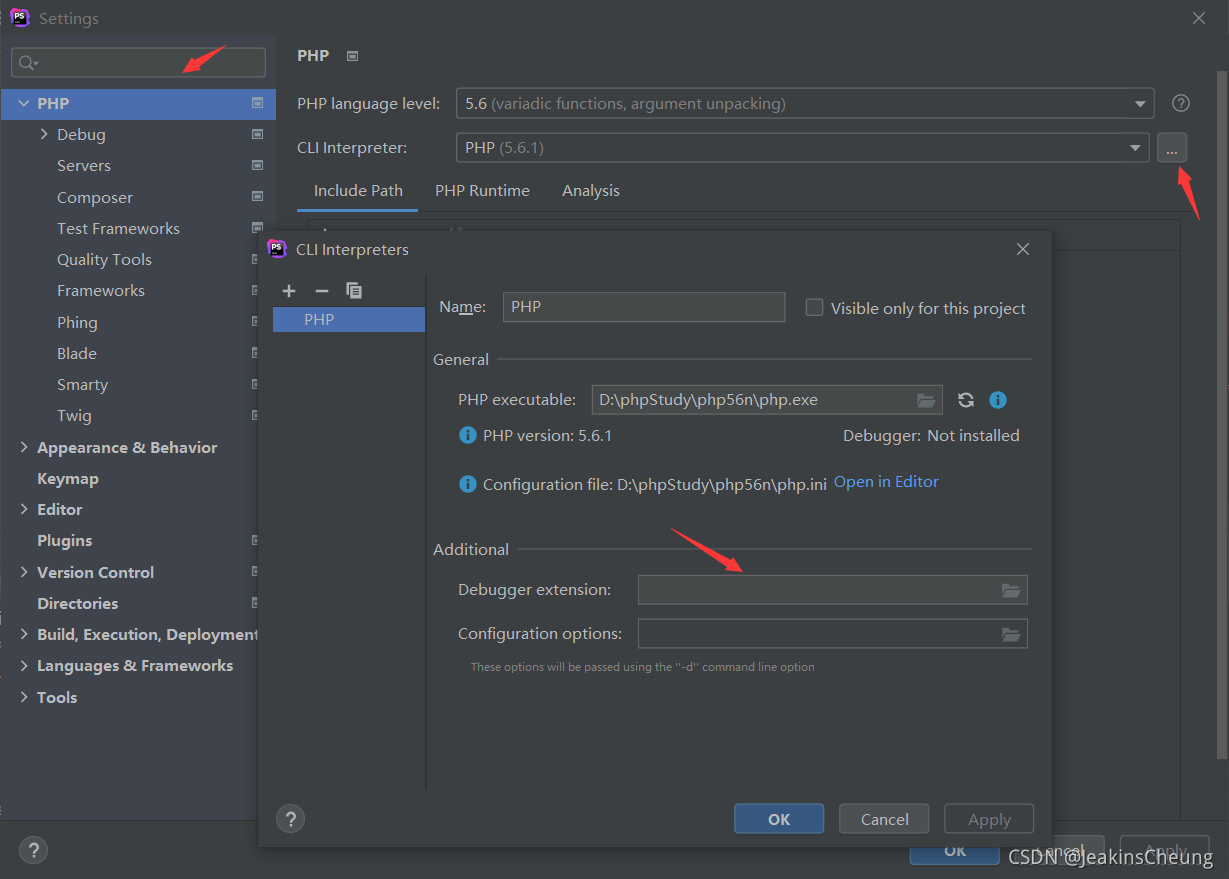Open Quality Tools settings
The height and width of the screenshot is (879, 1229).
click(104, 259)
